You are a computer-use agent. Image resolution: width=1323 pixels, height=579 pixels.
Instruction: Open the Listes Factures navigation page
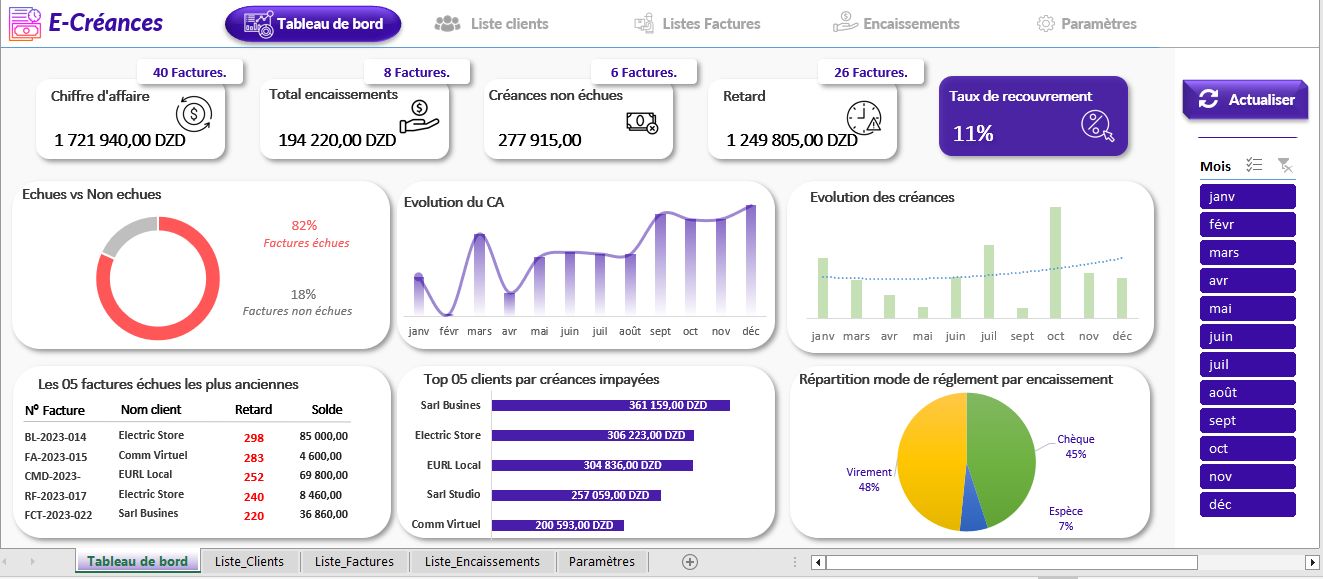pyautogui.click(x=697, y=24)
